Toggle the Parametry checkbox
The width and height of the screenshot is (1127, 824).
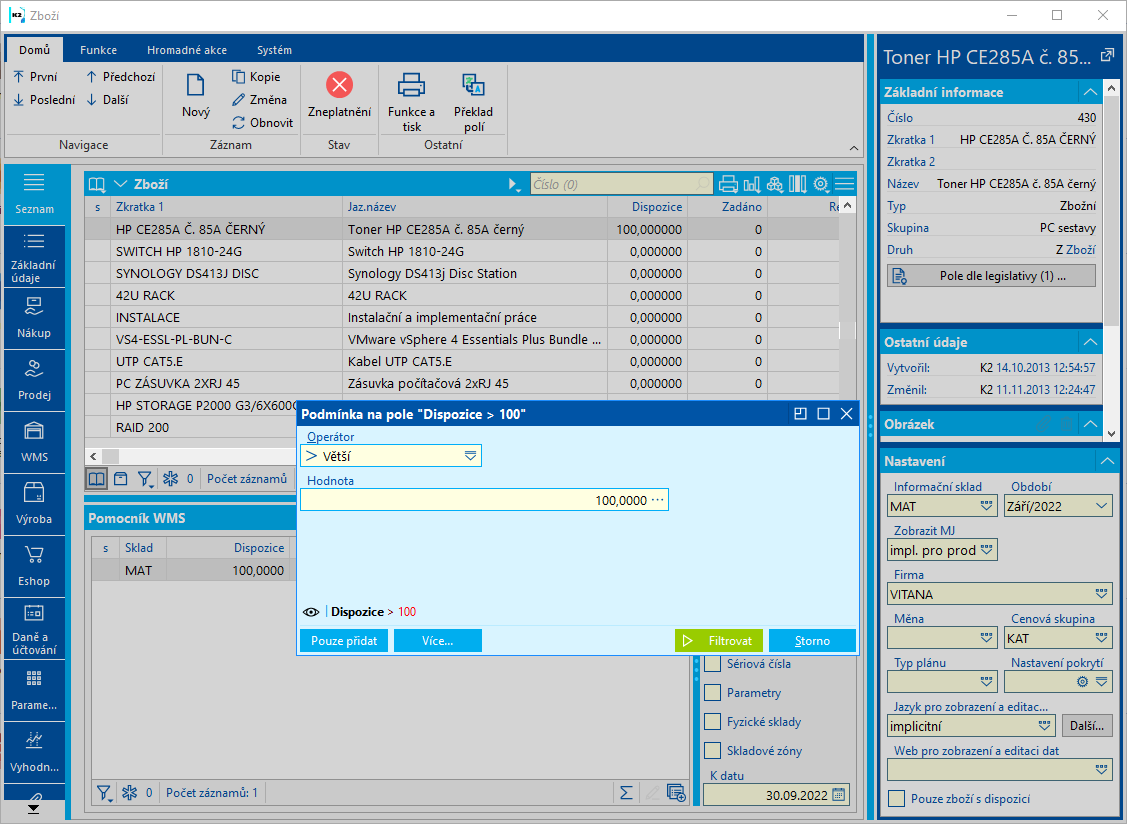pos(712,693)
